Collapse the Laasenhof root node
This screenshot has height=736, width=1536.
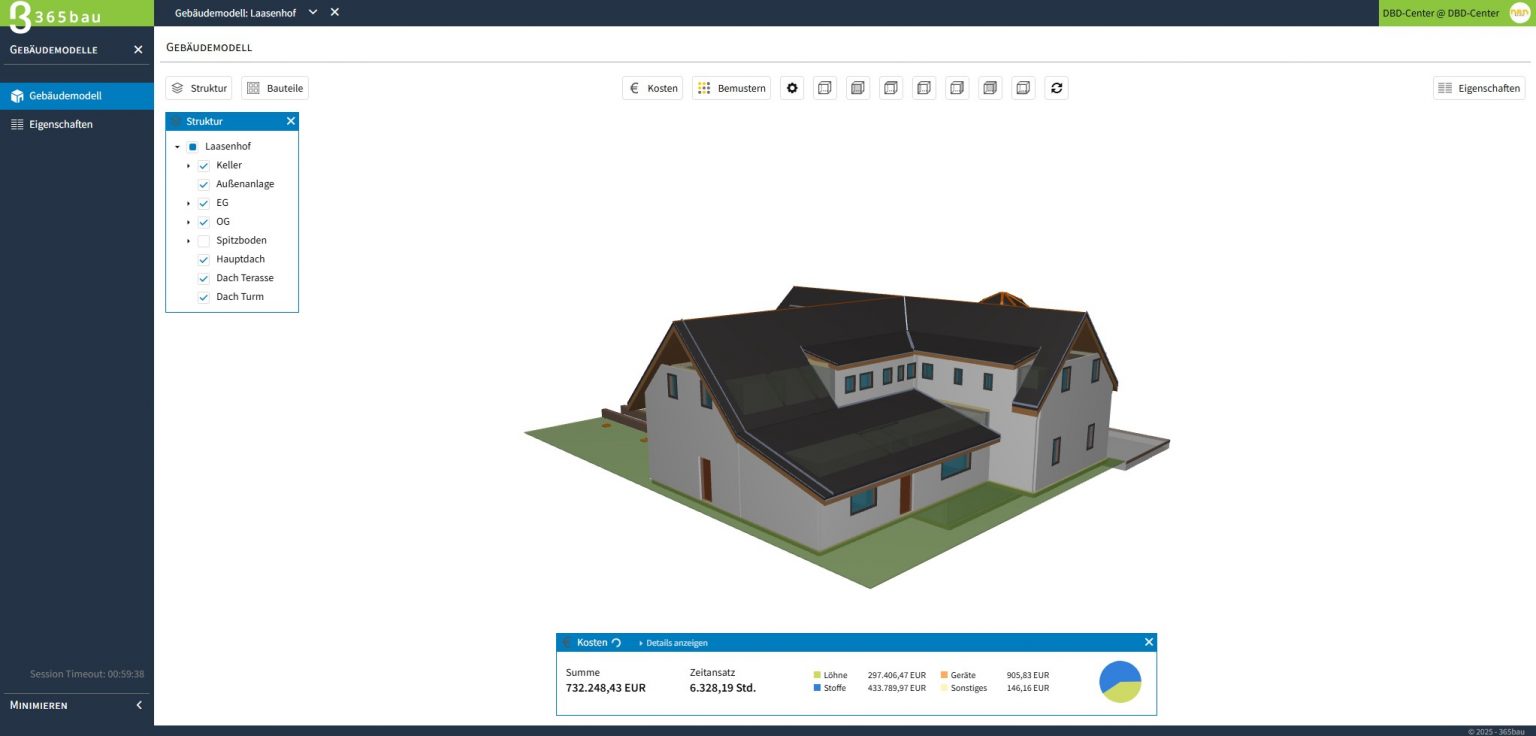[x=177, y=147]
